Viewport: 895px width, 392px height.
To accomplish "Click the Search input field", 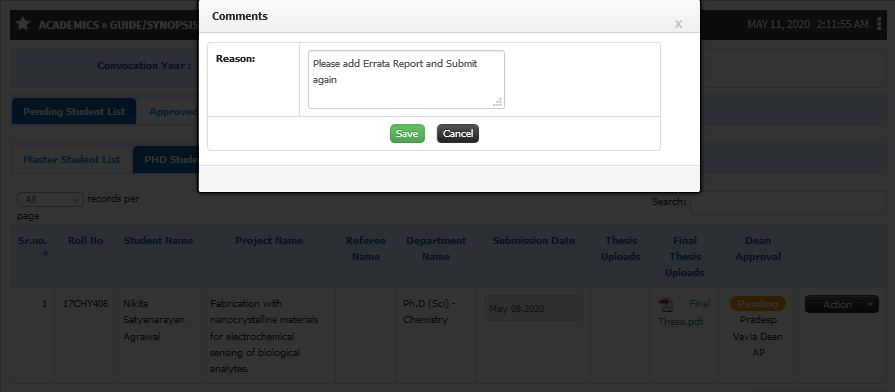I will point(788,203).
